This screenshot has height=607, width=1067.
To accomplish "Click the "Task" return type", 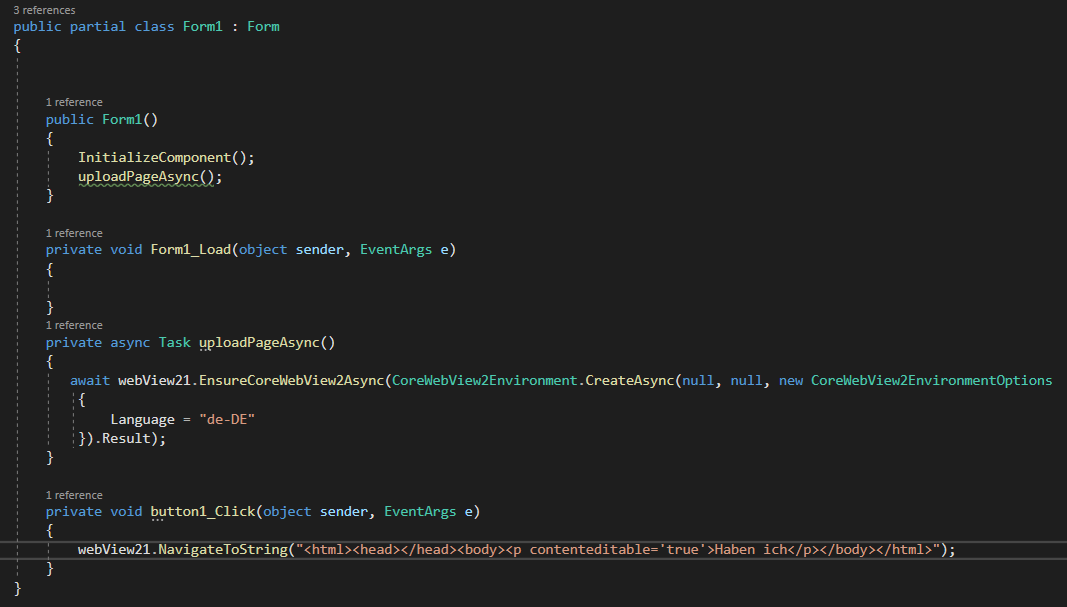I will click(175, 342).
